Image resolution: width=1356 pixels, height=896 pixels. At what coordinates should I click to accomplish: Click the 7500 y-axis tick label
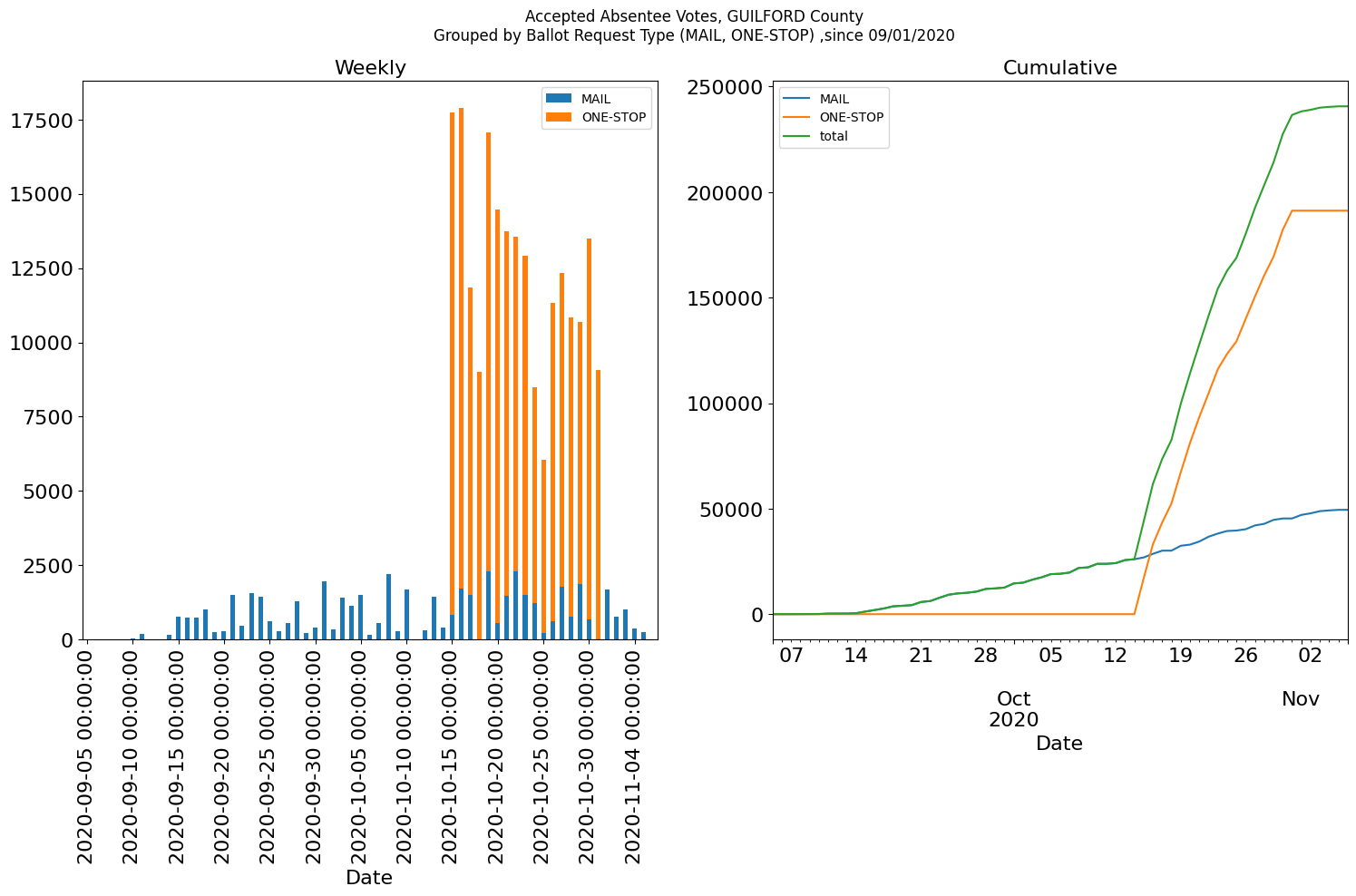pos(47,417)
